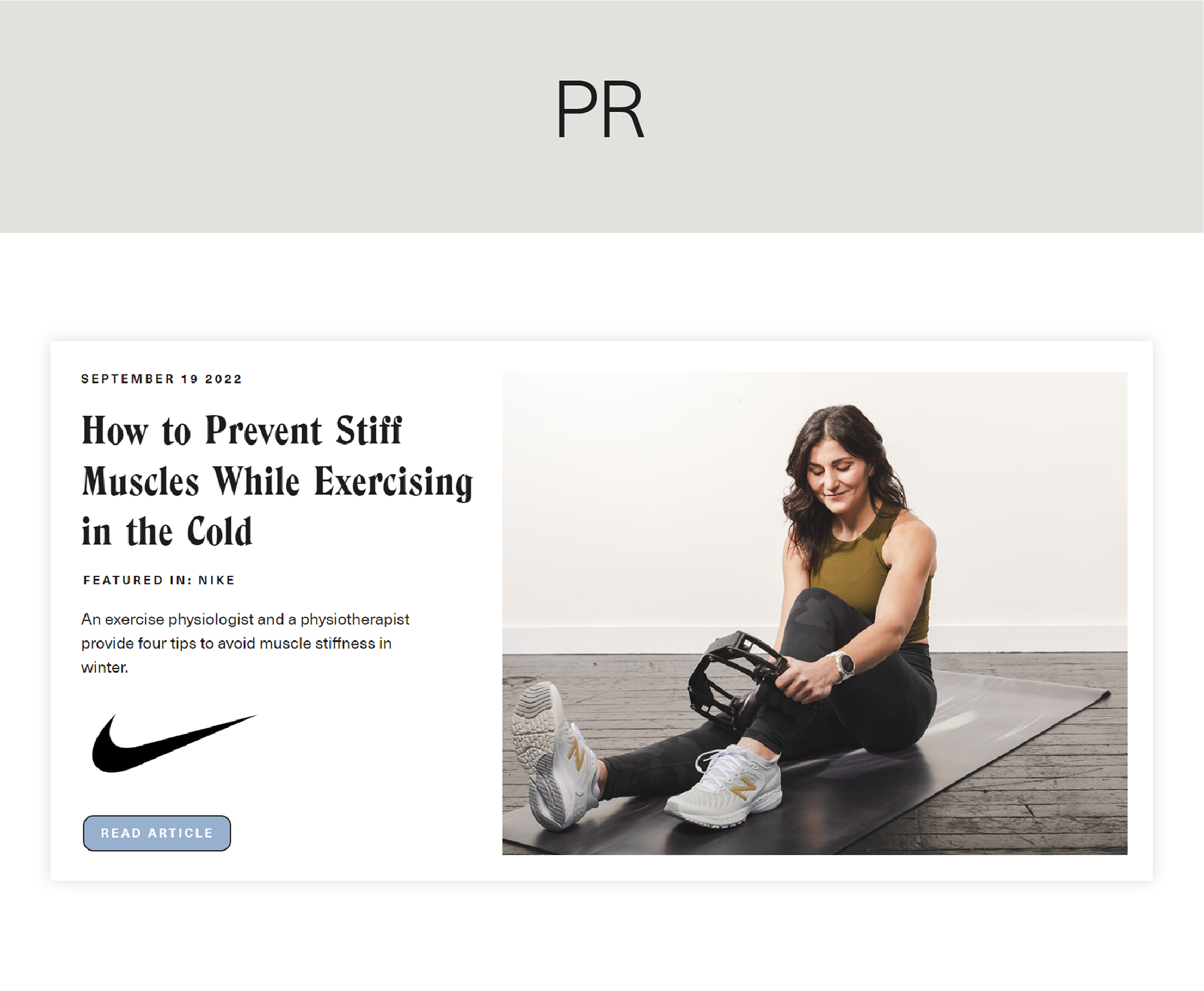Click the word 'Exercising' in the headline
The height and width of the screenshot is (991, 1204).
point(394,482)
